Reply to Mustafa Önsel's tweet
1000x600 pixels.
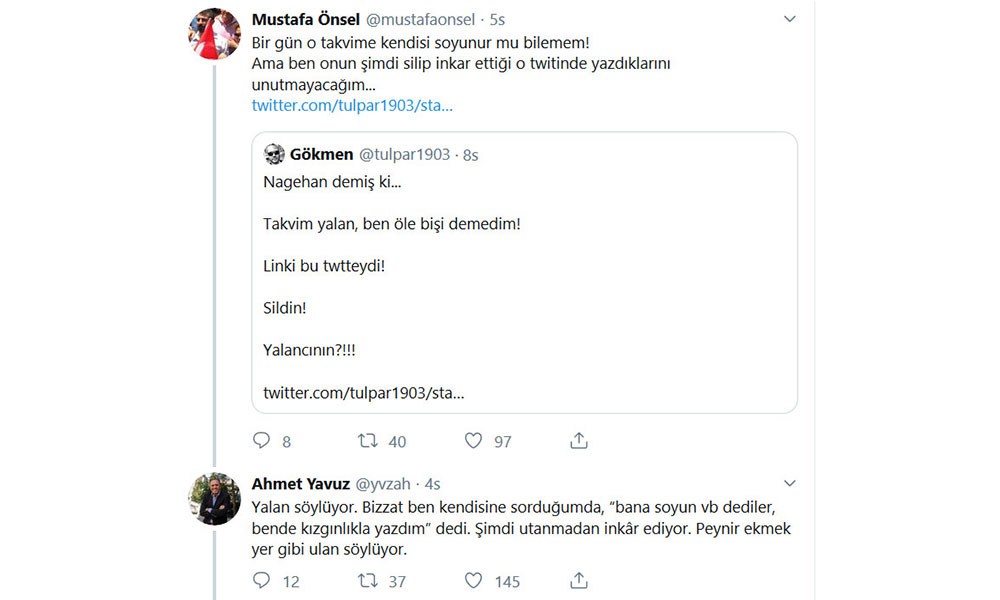(262, 441)
